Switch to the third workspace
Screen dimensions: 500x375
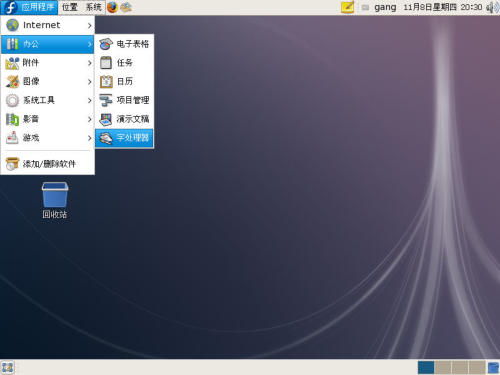pyautogui.click(x=460, y=367)
